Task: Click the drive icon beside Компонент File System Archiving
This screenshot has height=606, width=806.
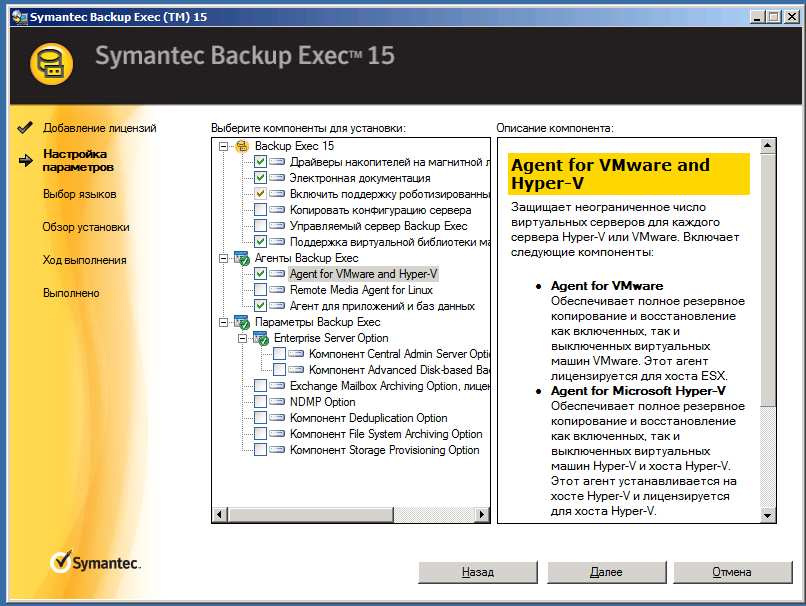Action: pyautogui.click(x=277, y=434)
